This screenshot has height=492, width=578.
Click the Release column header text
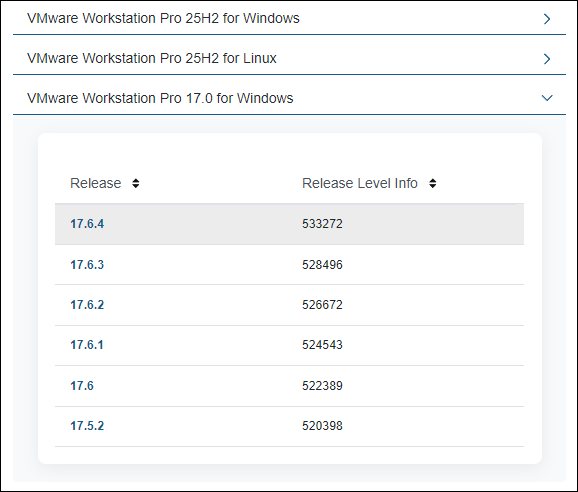pyautogui.click(x=96, y=183)
